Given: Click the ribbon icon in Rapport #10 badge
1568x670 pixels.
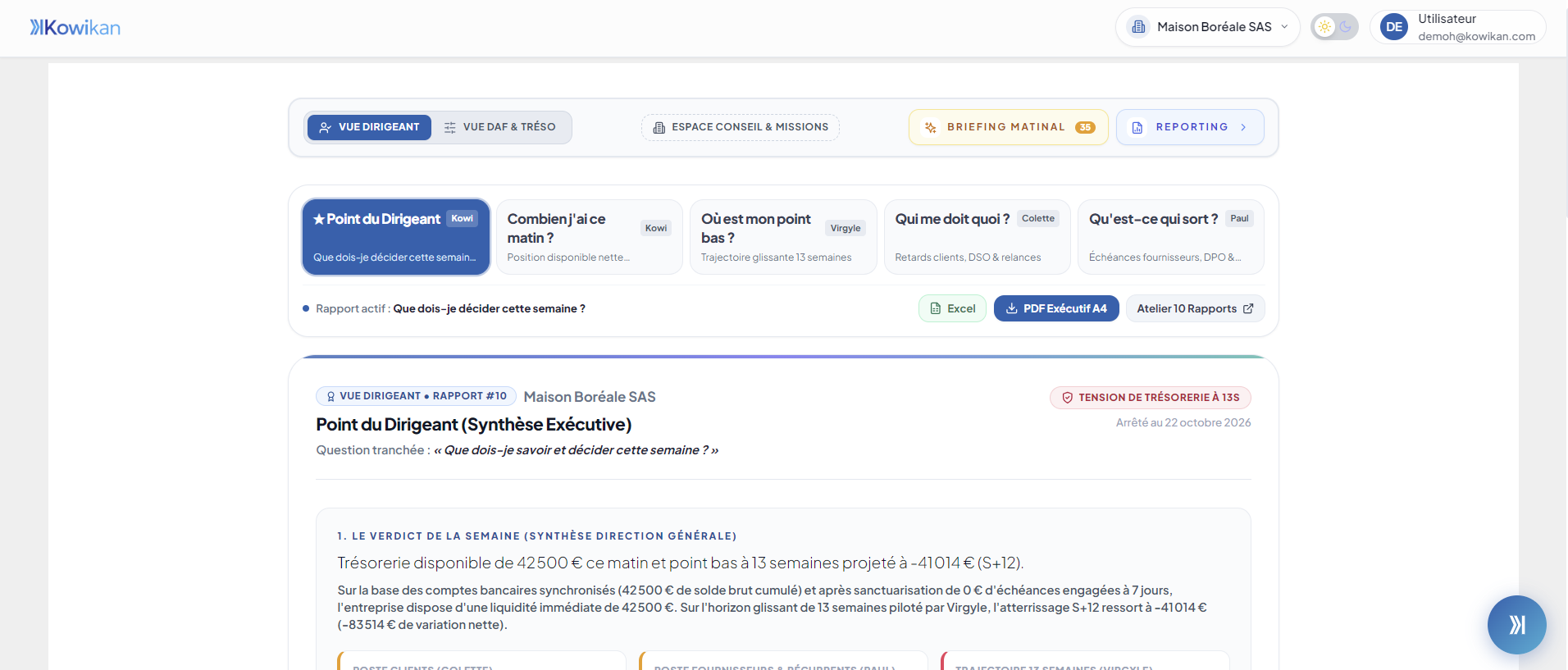Looking at the screenshot, I should tap(330, 396).
